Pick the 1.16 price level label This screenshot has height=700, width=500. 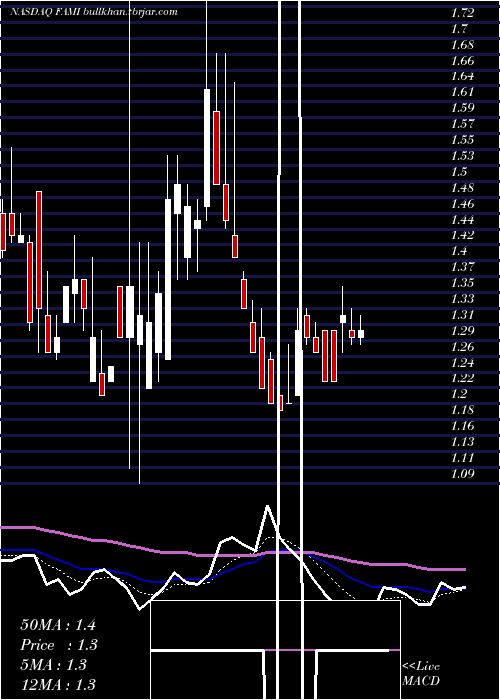point(462,426)
